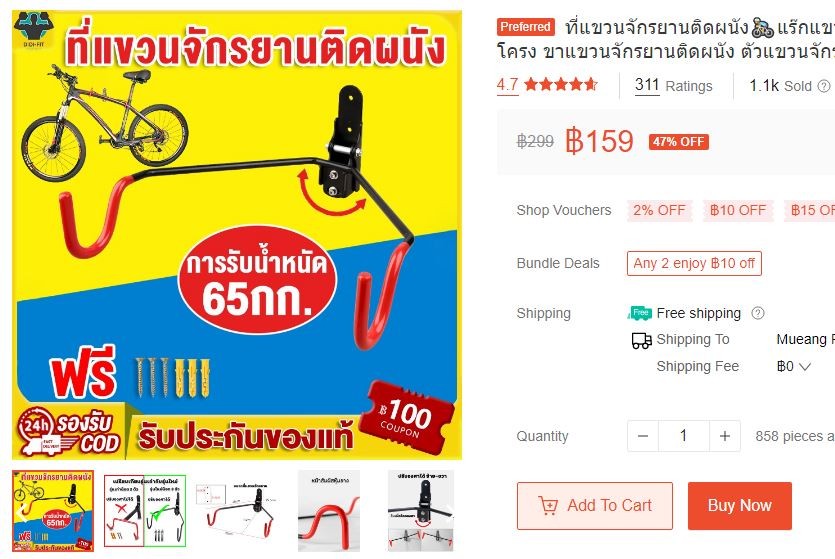The height and width of the screenshot is (559, 835).
Task: Click the green Free shipping truck icon
Action: point(640,313)
